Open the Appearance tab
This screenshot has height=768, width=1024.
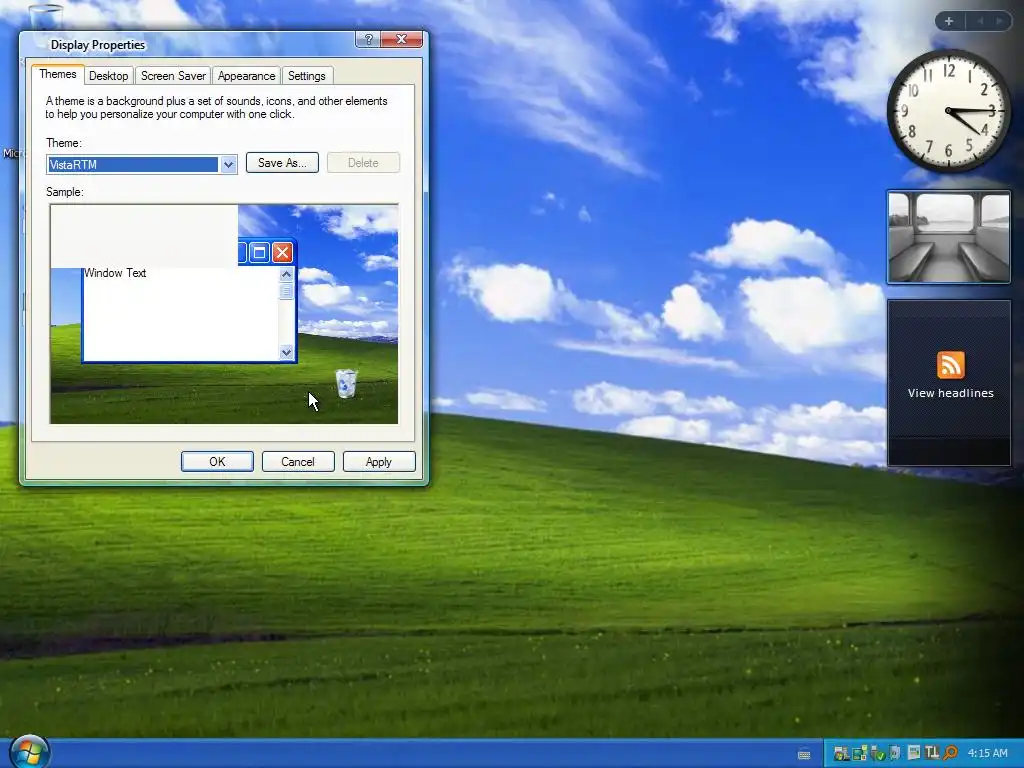point(246,76)
